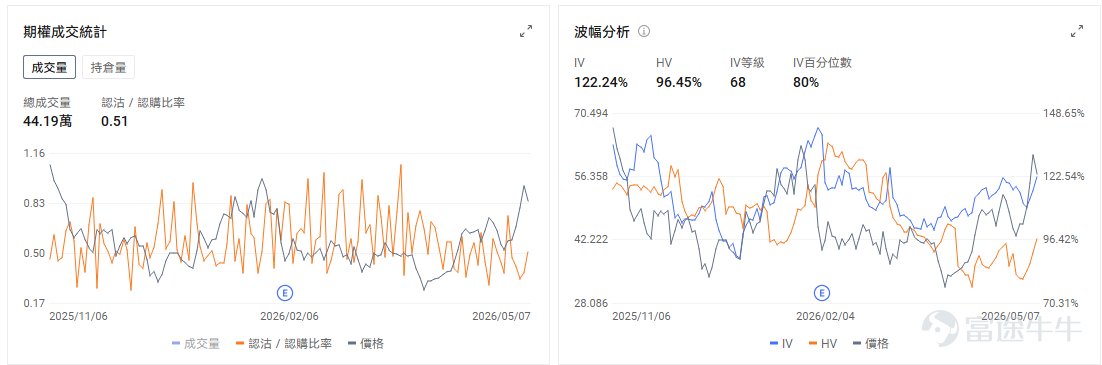1102x365 pixels.
Task: Click the 2026/05/07 label in 波幅分析 chart
Action: pyautogui.click(x=1010, y=316)
